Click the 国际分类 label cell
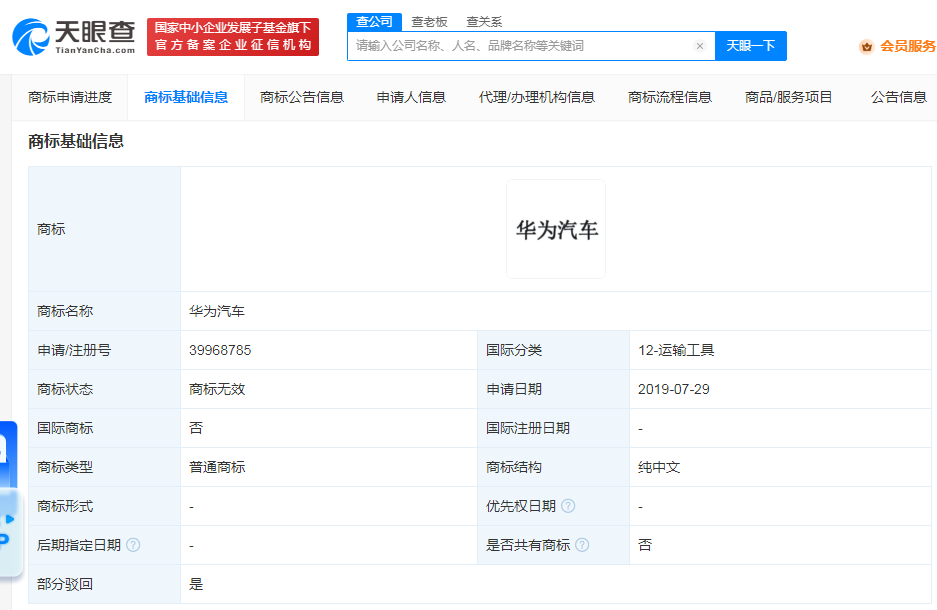 [553, 350]
